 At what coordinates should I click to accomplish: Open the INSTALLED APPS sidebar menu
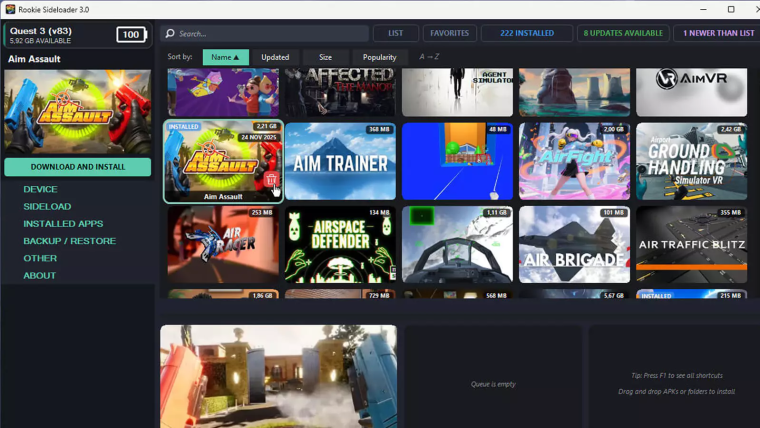[x=63, y=224]
